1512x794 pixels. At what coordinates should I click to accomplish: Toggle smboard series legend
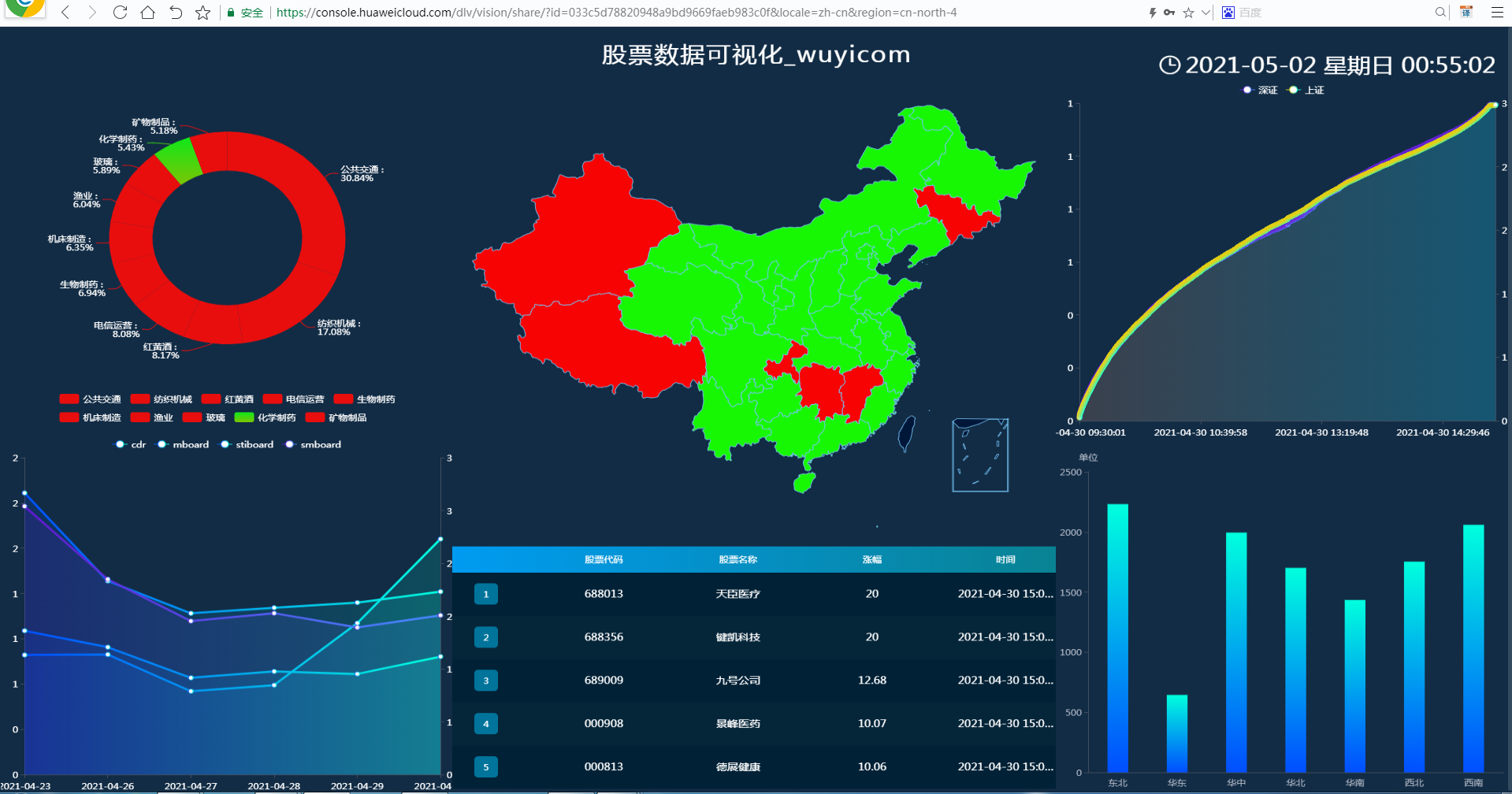313,444
